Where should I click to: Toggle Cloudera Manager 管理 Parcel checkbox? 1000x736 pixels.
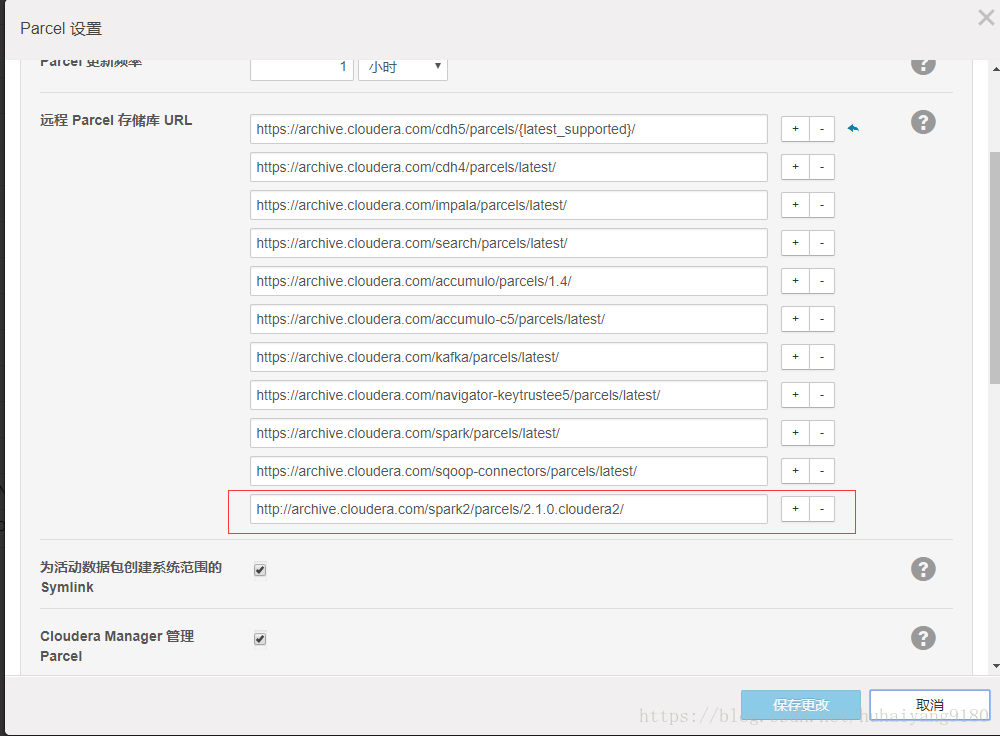(260, 638)
